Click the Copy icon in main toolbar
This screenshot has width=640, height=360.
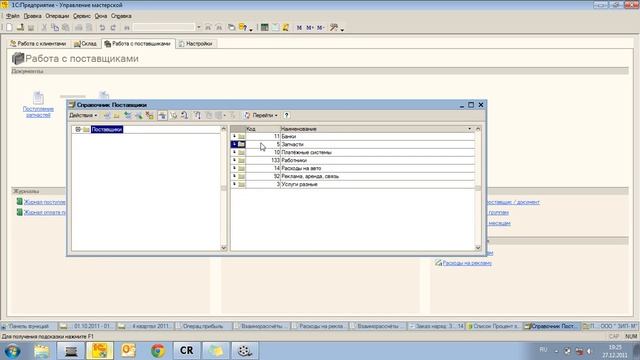tap(55, 27)
